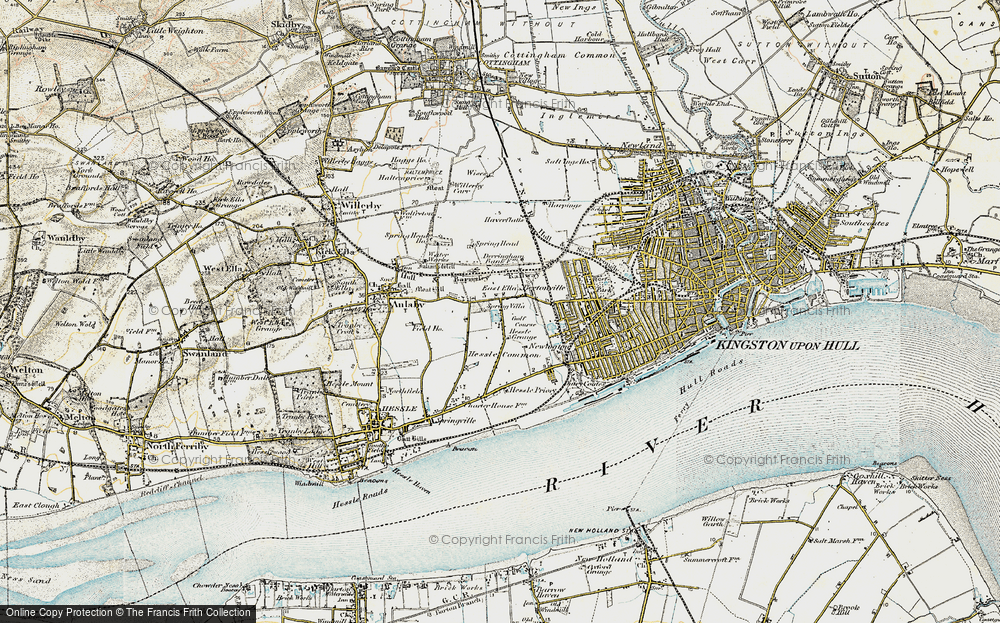
Task: Select the Willerby village name
Action: [362, 206]
